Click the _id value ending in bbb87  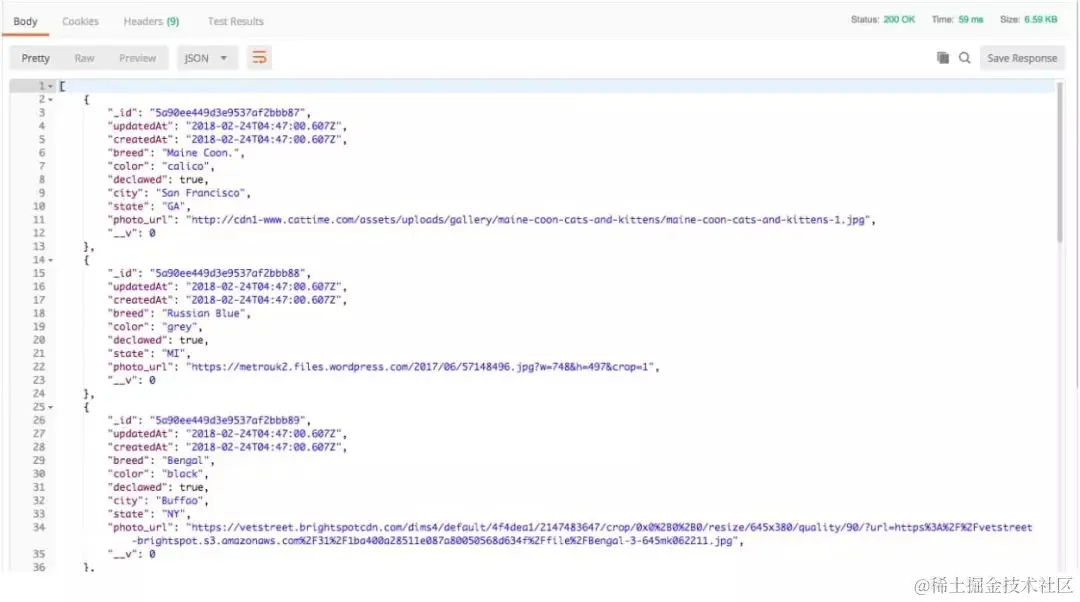click(x=228, y=112)
